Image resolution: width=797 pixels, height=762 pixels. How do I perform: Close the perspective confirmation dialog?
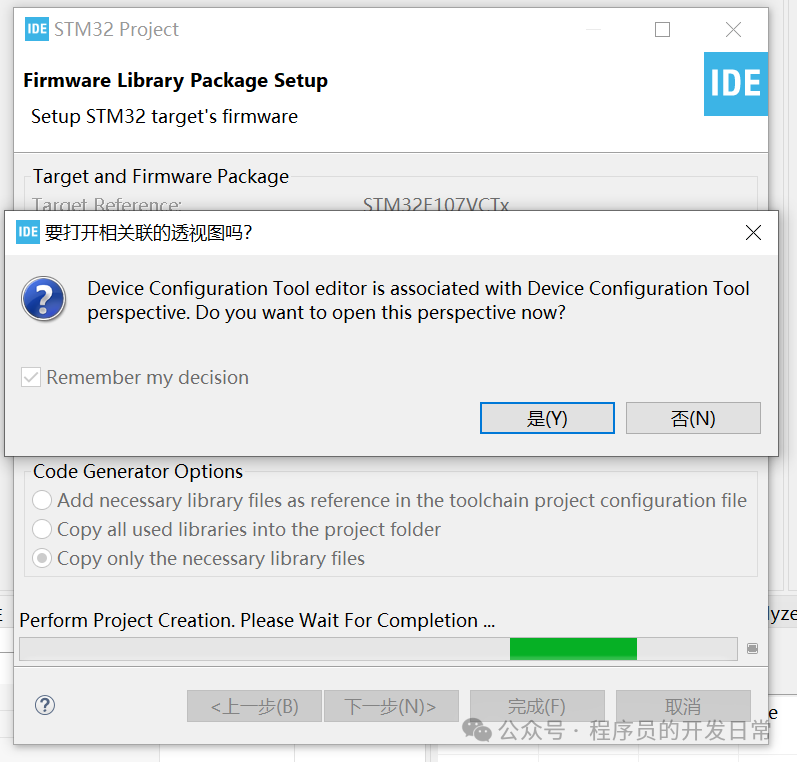753,233
